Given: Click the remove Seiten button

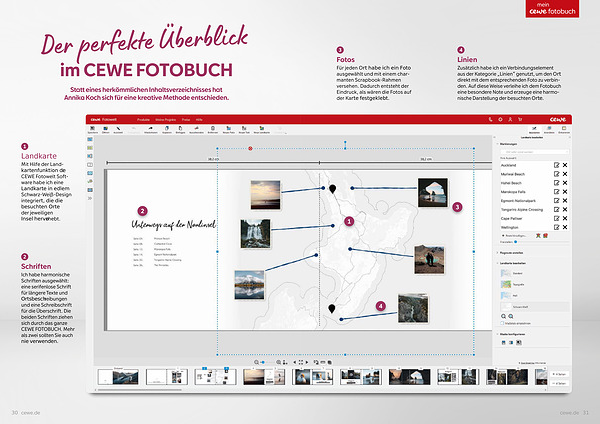Looking at the screenshot, I should (x=559, y=383).
